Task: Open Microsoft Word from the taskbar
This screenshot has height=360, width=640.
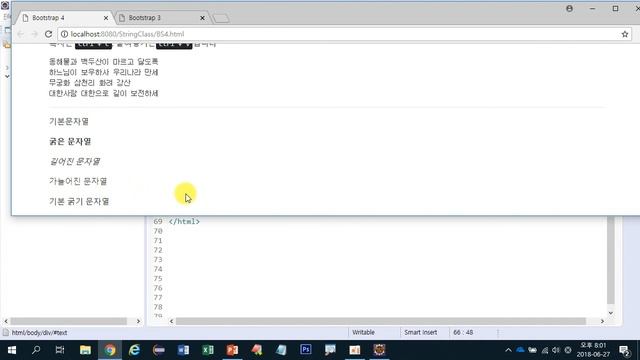Action: pyautogui.click(x=183, y=350)
